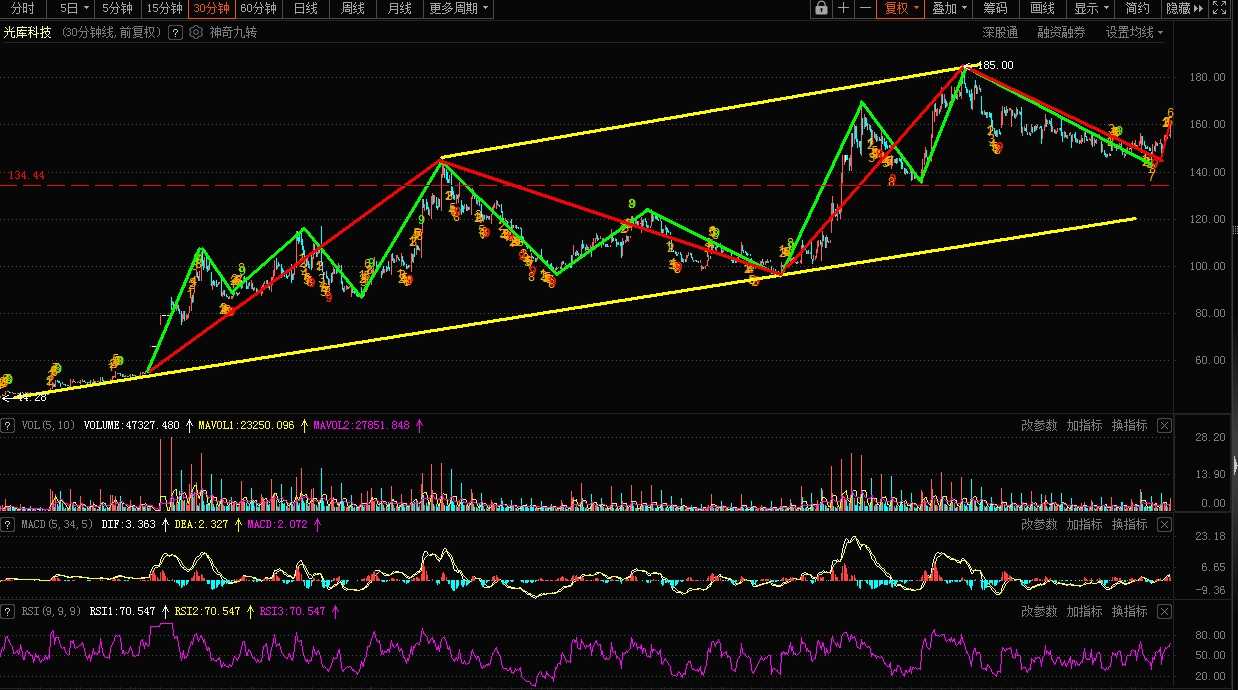Select the 30分钟 period
Viewport: 1238px width, 690px height.
[x=211, y=8]
